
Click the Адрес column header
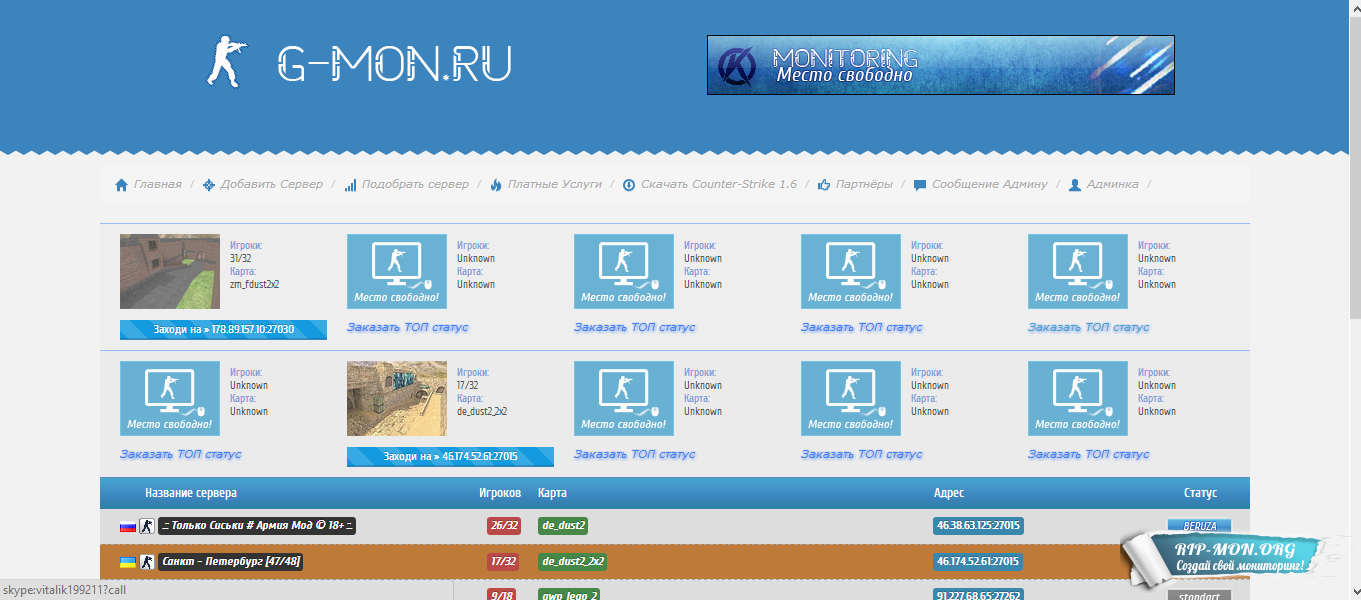point(949,493)
